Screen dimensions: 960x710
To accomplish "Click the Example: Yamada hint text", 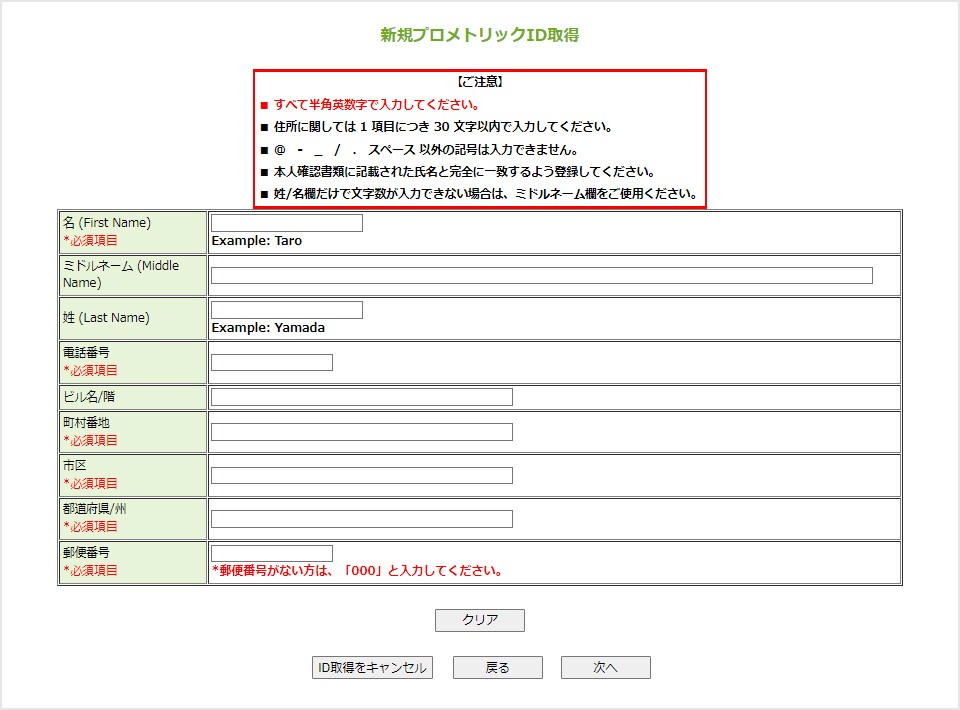I will point(268,328).
